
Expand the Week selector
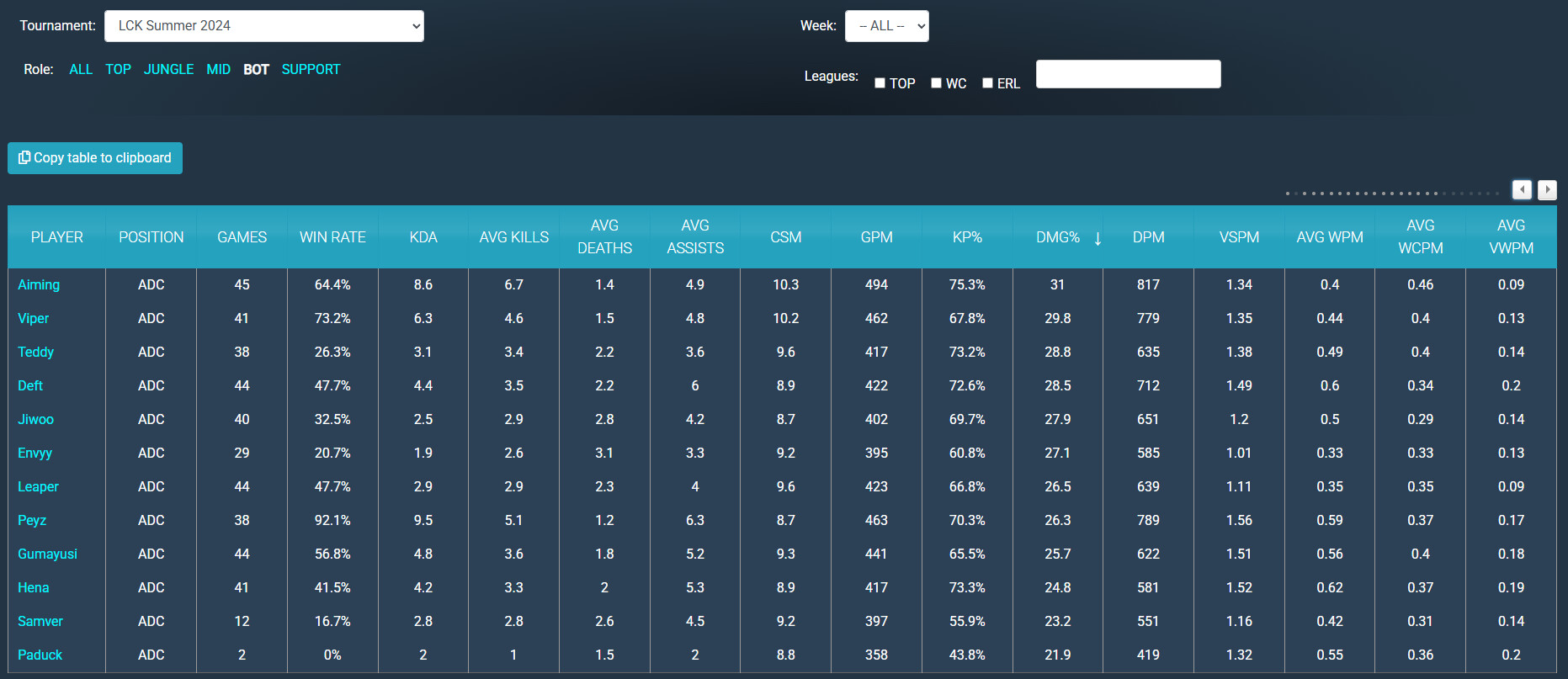886,26
